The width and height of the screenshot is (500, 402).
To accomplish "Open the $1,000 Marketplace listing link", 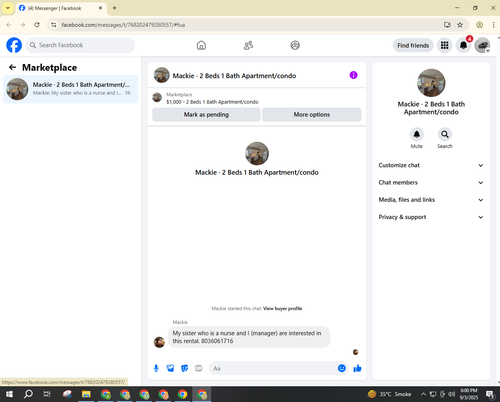I will [x=212, y=102].
